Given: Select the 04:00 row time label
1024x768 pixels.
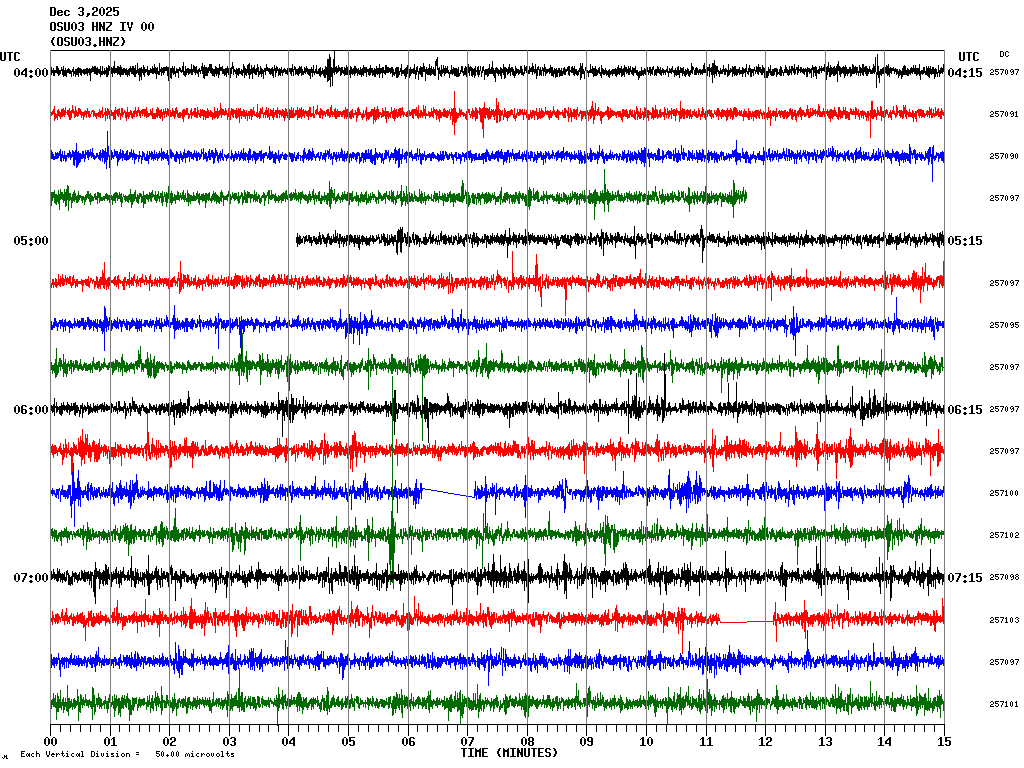Looking at the screenshot, I should coord(30,73).
